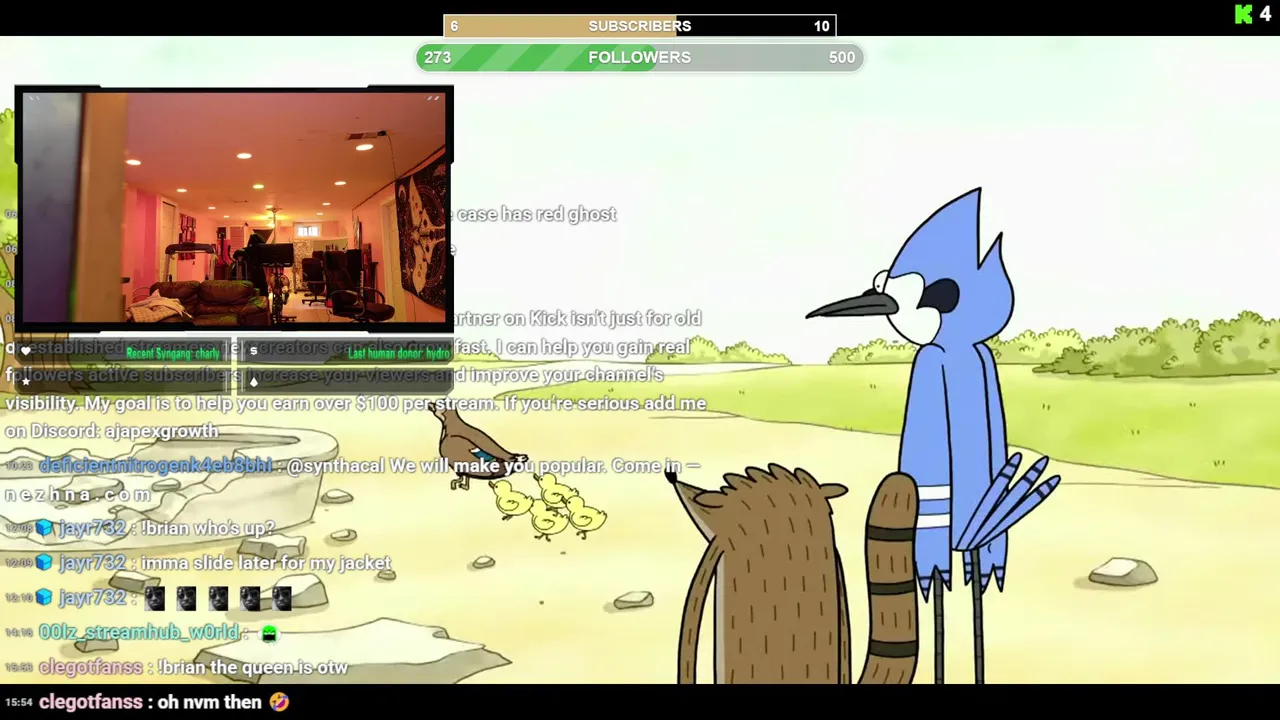Viewport: 1280px width, 720px height.
Task: Click the green Kick logo
Action: [x=1244, y=14]
